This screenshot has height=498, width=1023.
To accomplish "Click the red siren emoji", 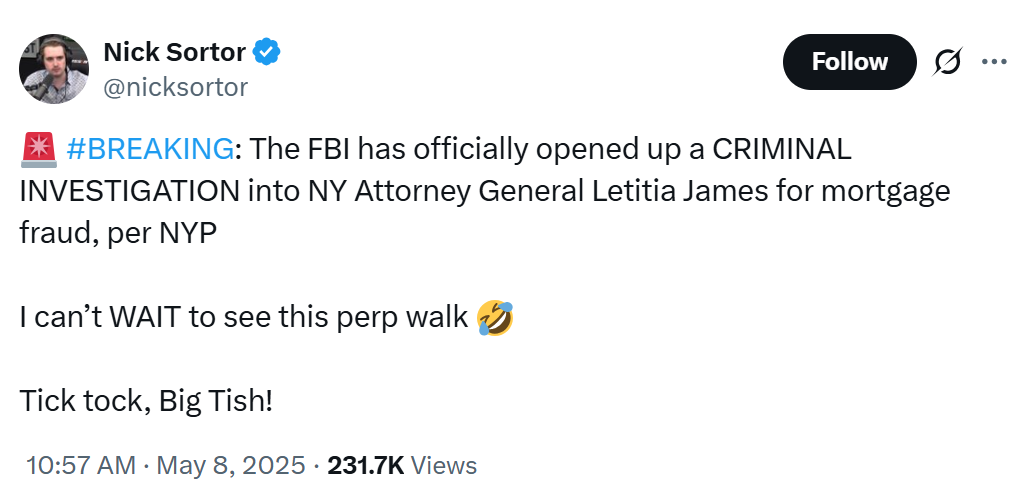I will pos(40,149).
